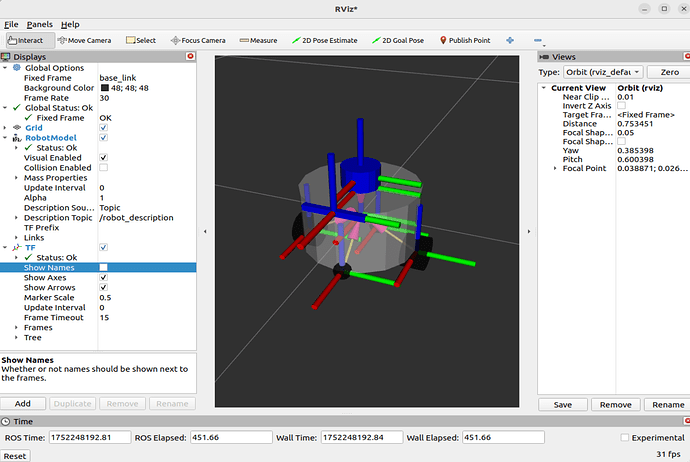Collapse the Global Options tree node

point(5,68)
